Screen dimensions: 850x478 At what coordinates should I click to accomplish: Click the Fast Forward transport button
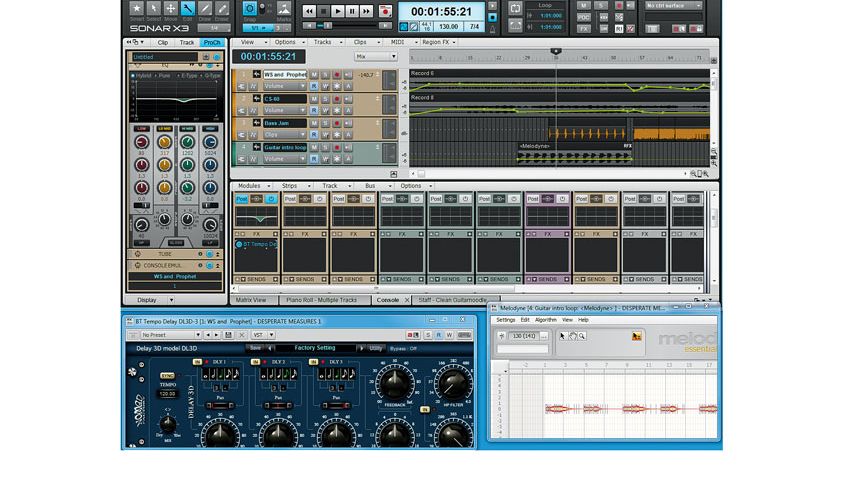point(366,11)
